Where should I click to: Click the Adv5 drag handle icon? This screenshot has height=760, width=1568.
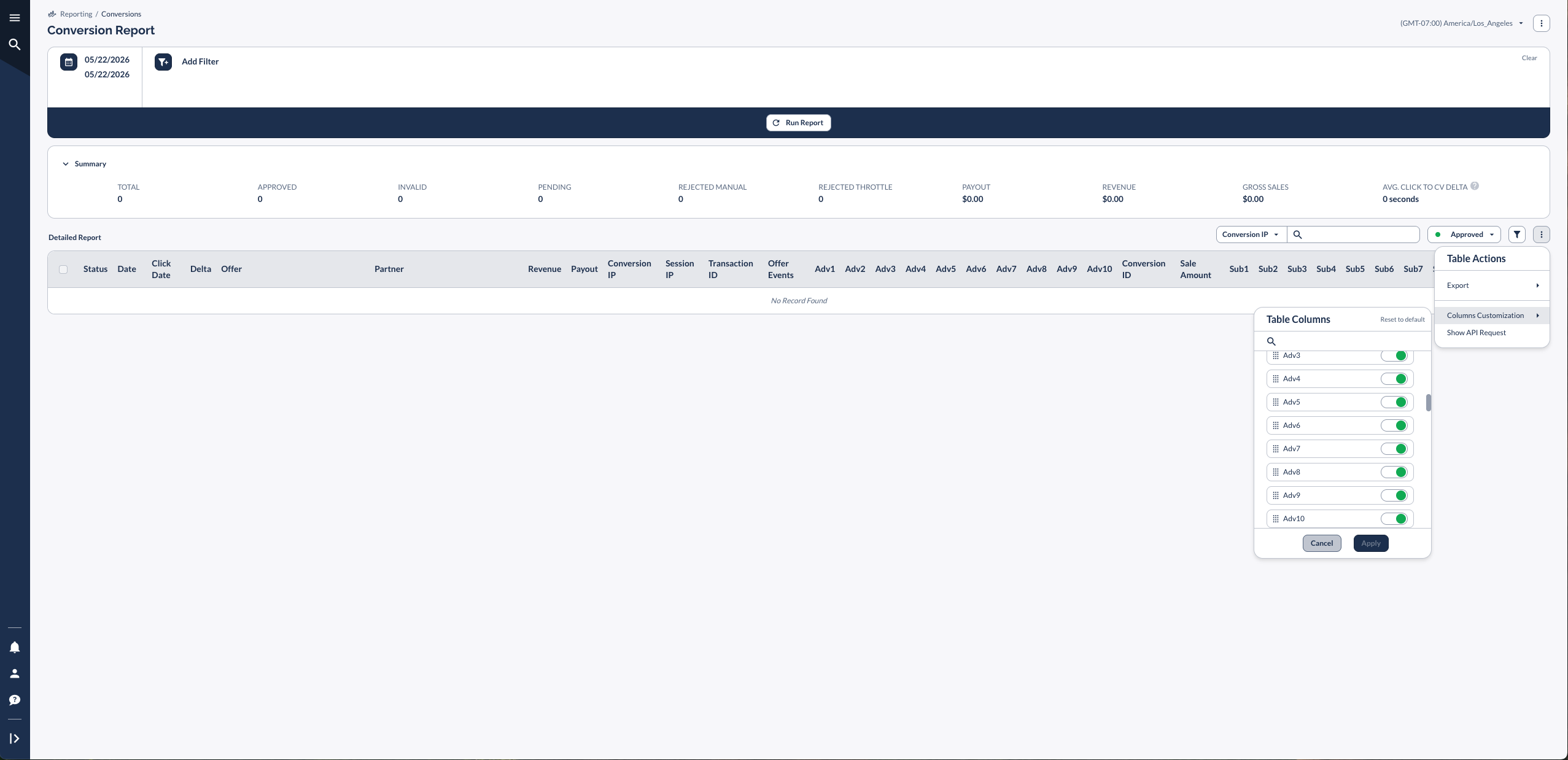point(1276,402)
